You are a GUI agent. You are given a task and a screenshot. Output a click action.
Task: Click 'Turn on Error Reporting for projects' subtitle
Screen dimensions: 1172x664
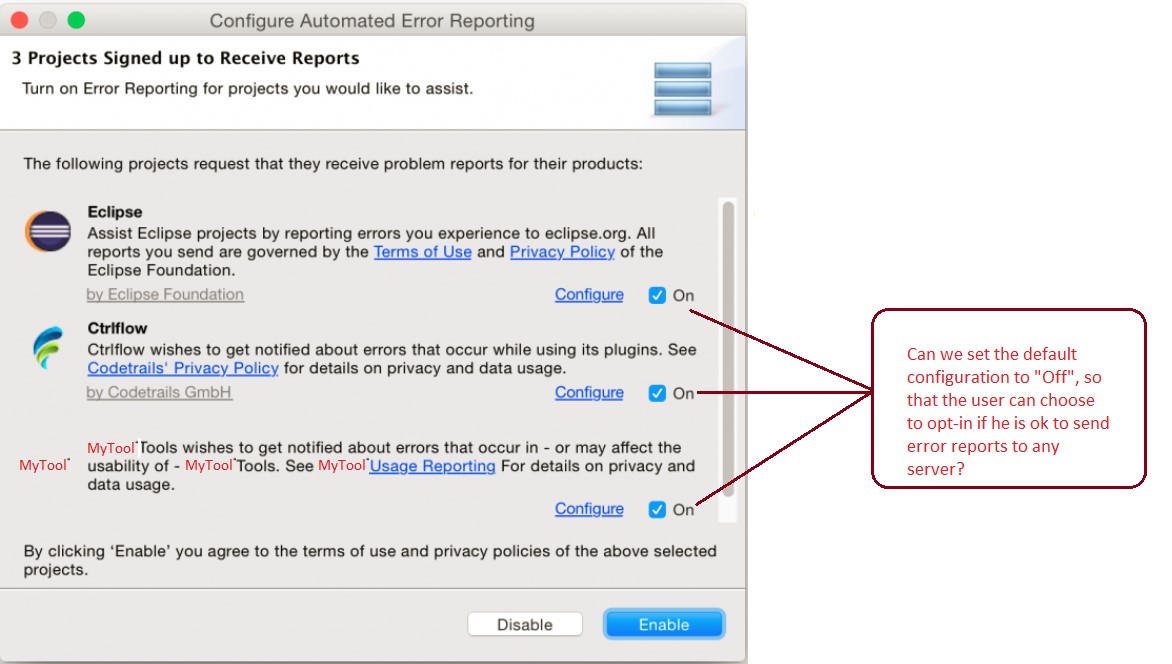tap(247, 88)
